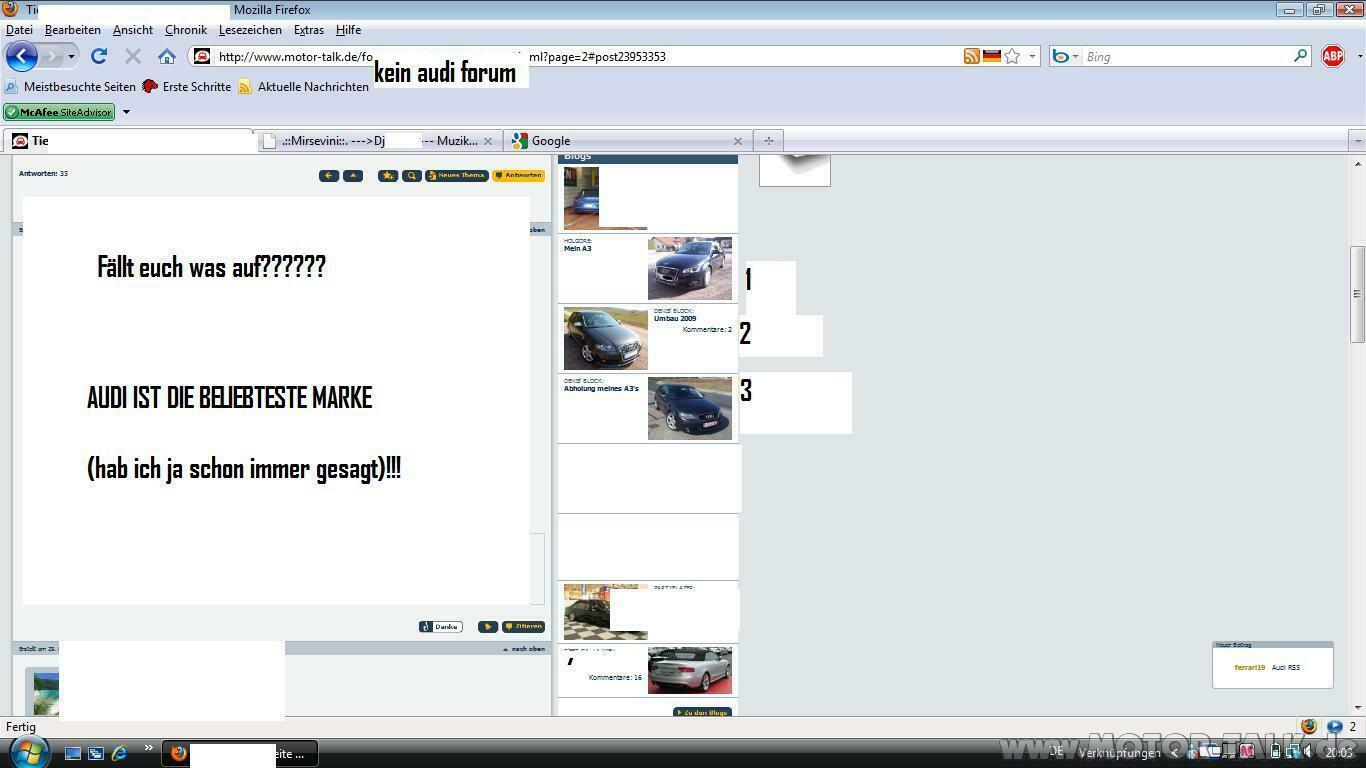Click forum up-arrow icon in thread toolbar
Viewport: 1366px width, 768px height.
[353, 175]
